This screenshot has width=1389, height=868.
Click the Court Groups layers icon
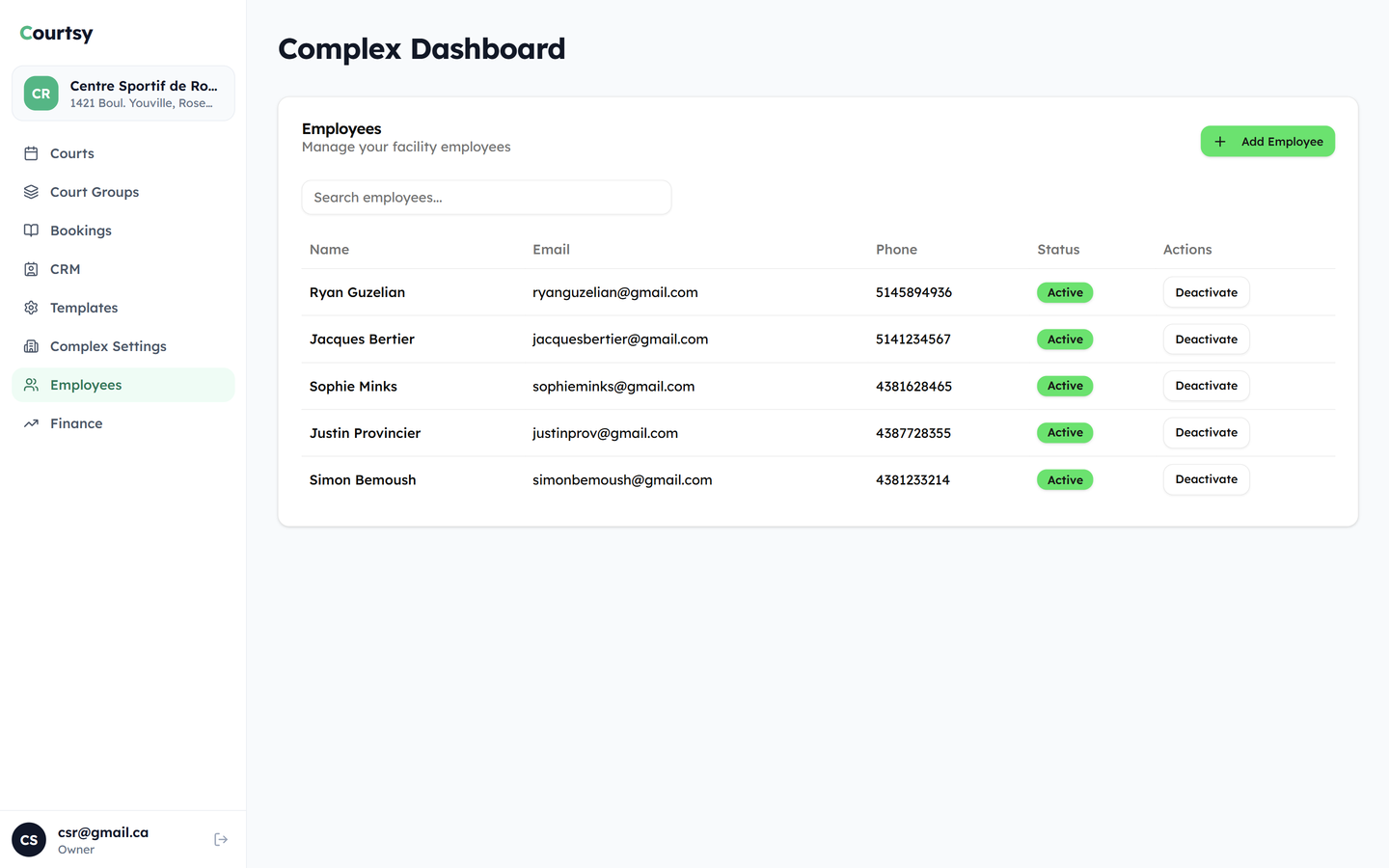(31, 192)
